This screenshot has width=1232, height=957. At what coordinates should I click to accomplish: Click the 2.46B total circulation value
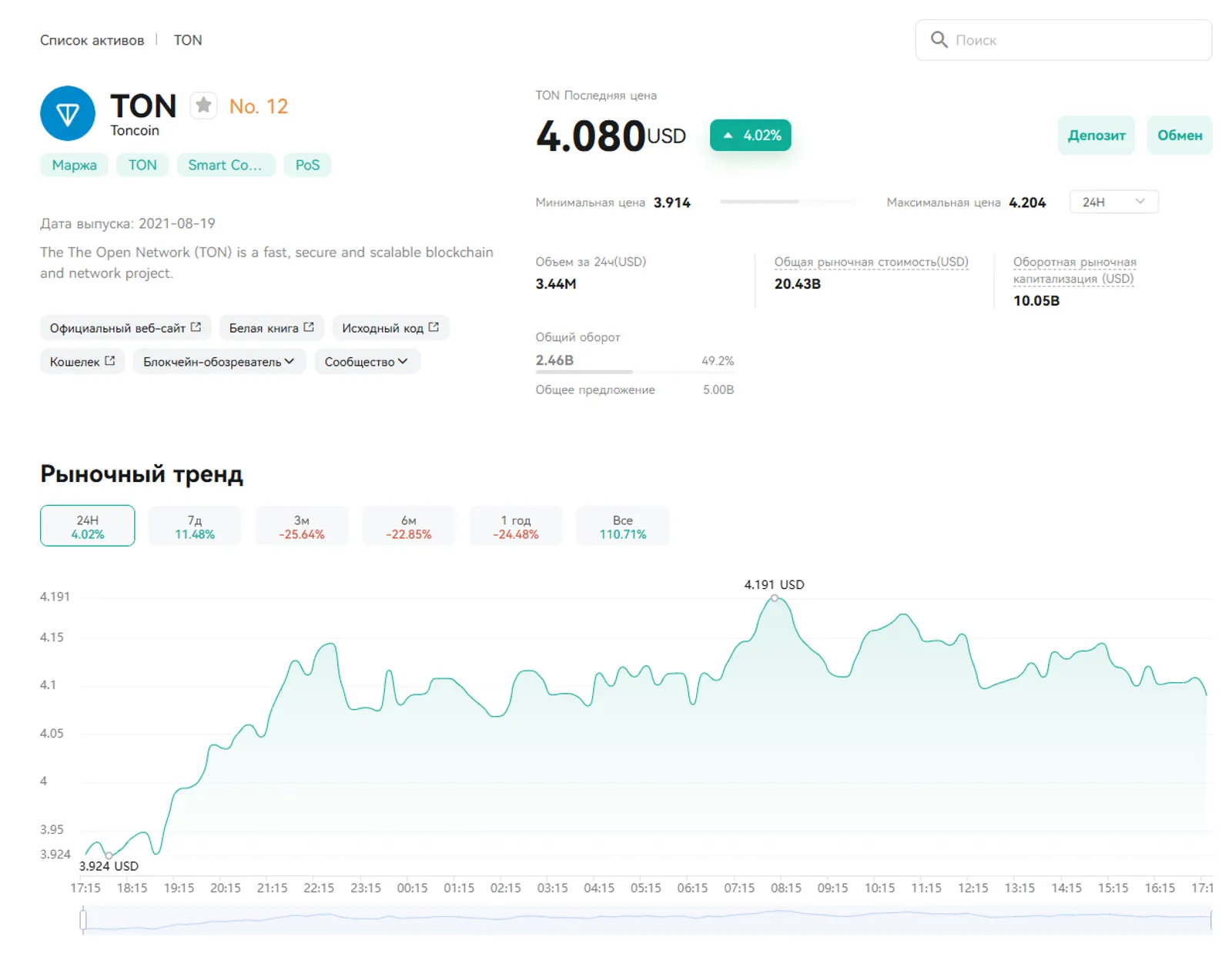(554, 360)
